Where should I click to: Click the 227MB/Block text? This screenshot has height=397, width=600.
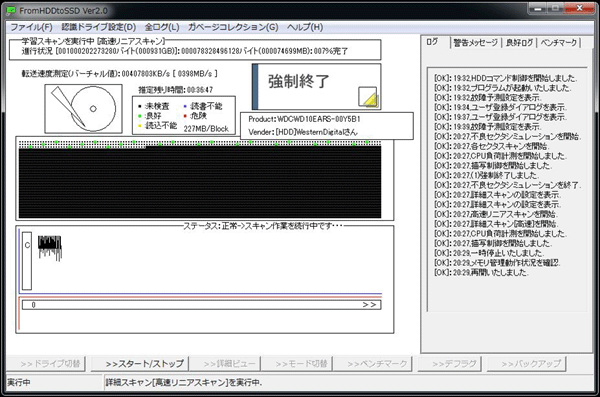tap(206, 129)
